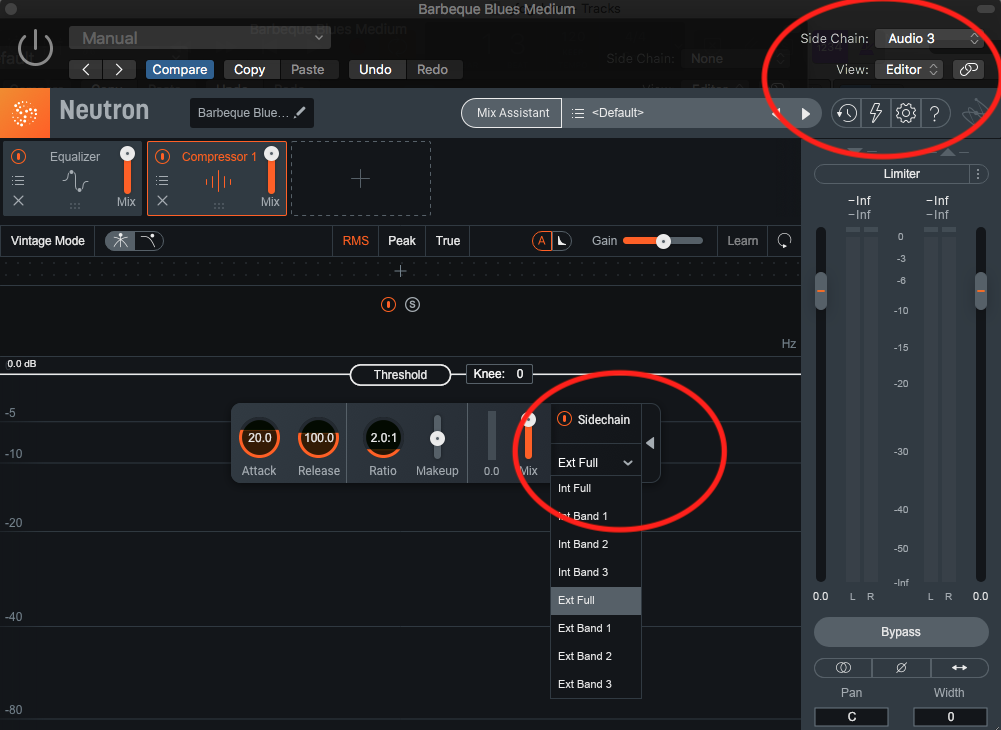Click the Ratio 2.0:1 knob
This screenshot has width=1001, height=730.
tap(383, 438)
